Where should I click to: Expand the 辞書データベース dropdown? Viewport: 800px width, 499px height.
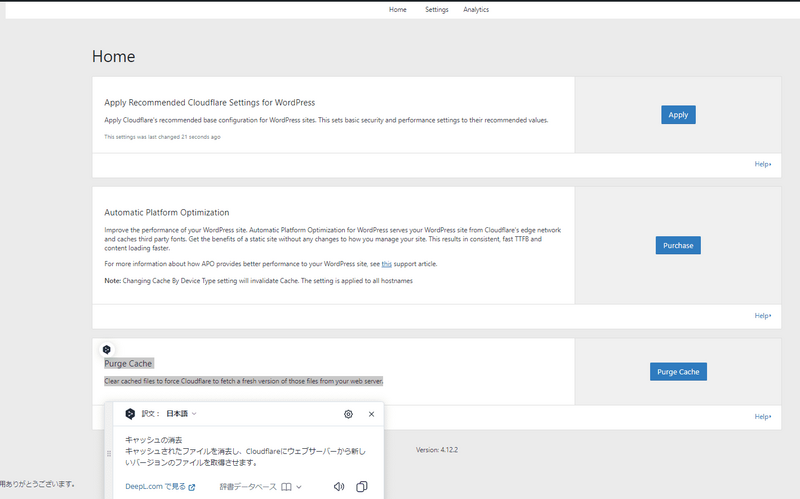260,487
